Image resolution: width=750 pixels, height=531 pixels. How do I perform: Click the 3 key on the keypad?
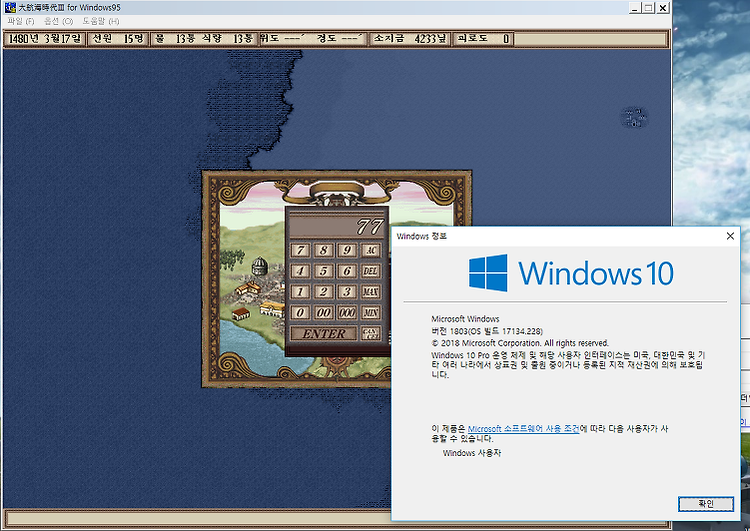tap(347, 292)
